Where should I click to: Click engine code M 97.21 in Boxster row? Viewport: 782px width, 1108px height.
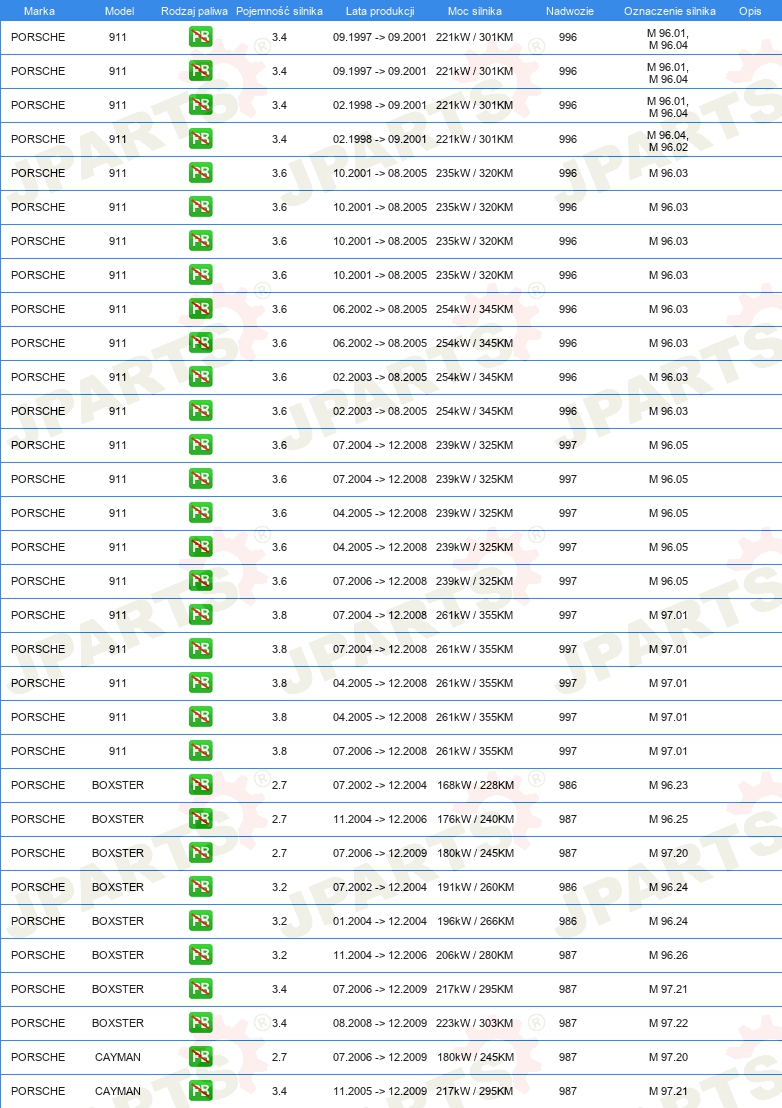(668, 989)
